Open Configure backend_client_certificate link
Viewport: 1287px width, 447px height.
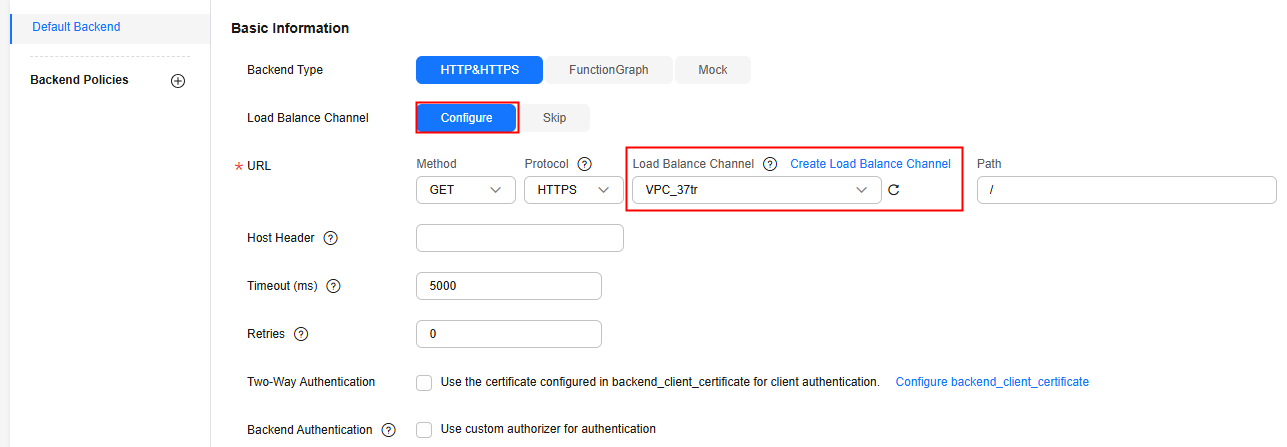coord(992,382)
